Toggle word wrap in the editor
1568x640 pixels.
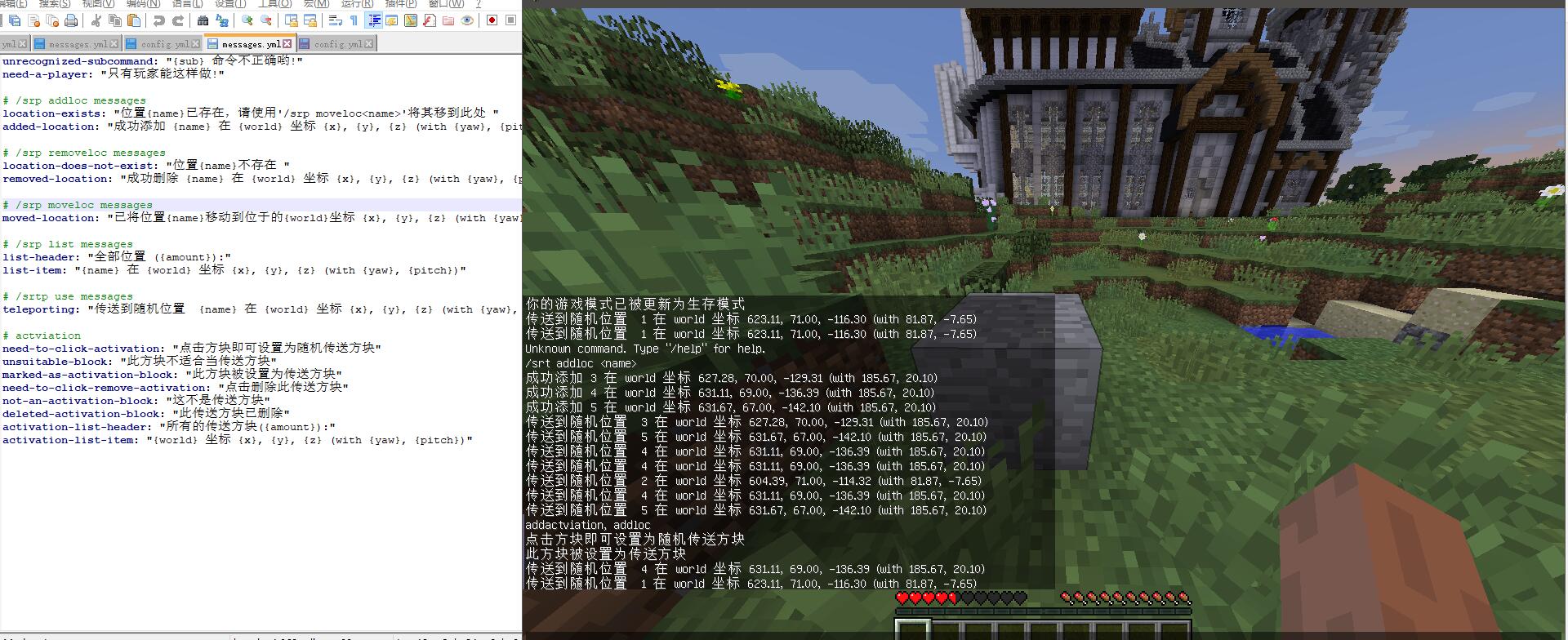point(336,20)
